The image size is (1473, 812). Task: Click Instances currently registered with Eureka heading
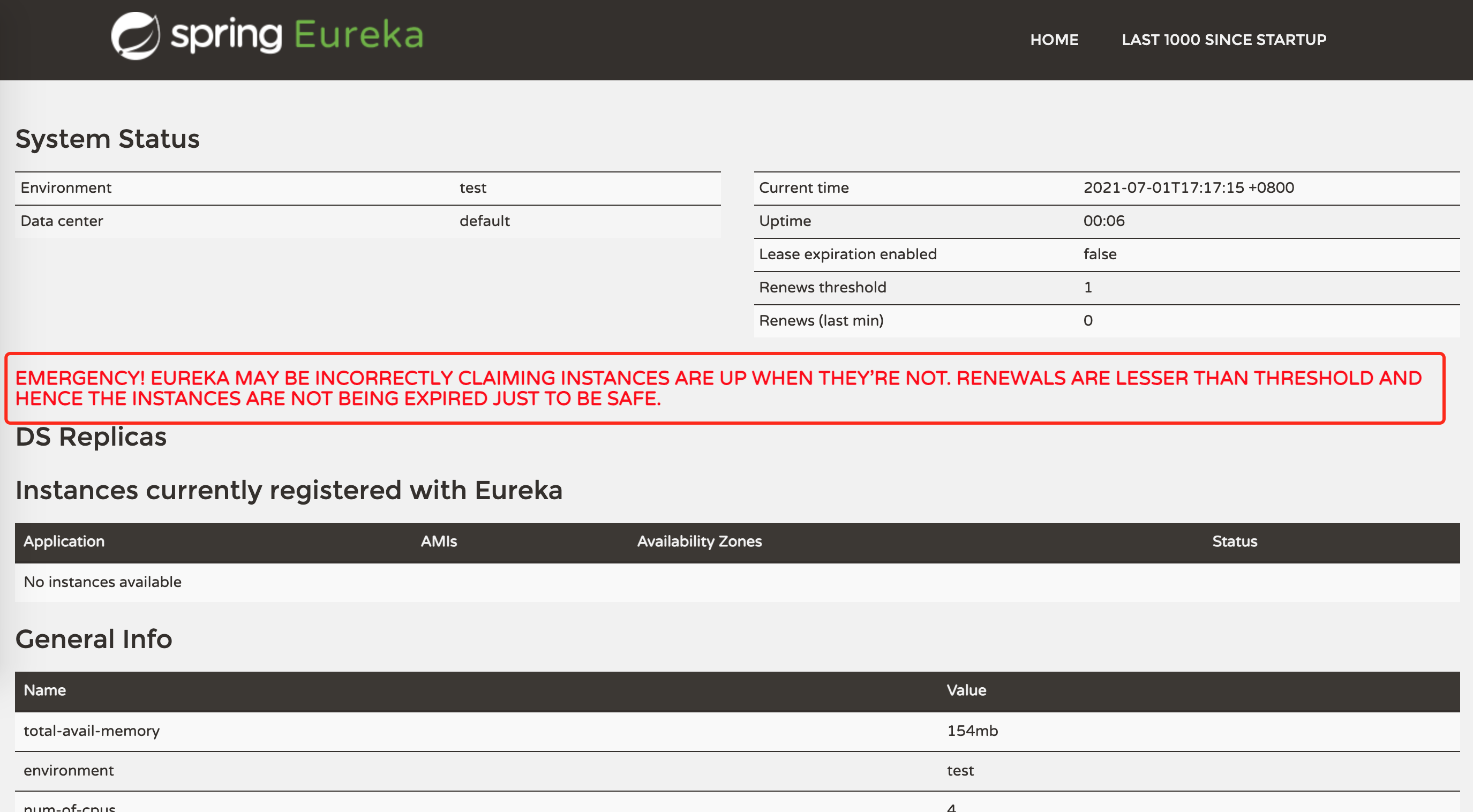click(289, 491)
